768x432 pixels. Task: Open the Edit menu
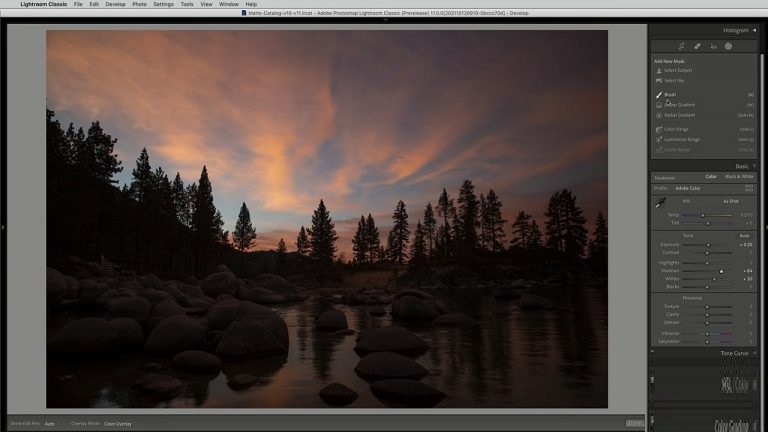pyautogui.click(x=94, y=4)
